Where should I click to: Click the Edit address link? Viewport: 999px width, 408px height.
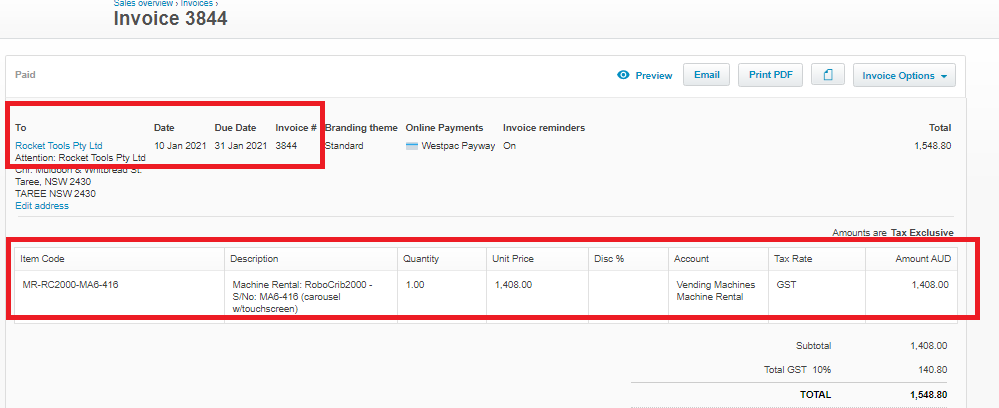pyautogui.click(x=42, y=206)
